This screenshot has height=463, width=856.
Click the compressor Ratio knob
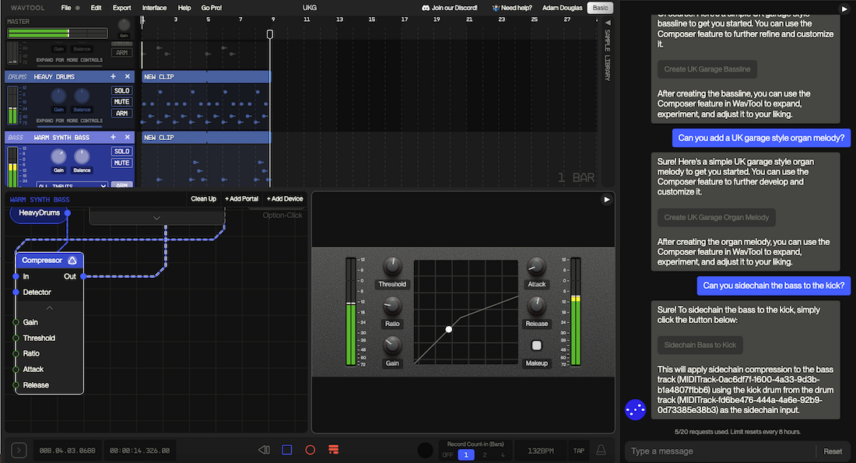pyautogui.click(x=392, y=306)
